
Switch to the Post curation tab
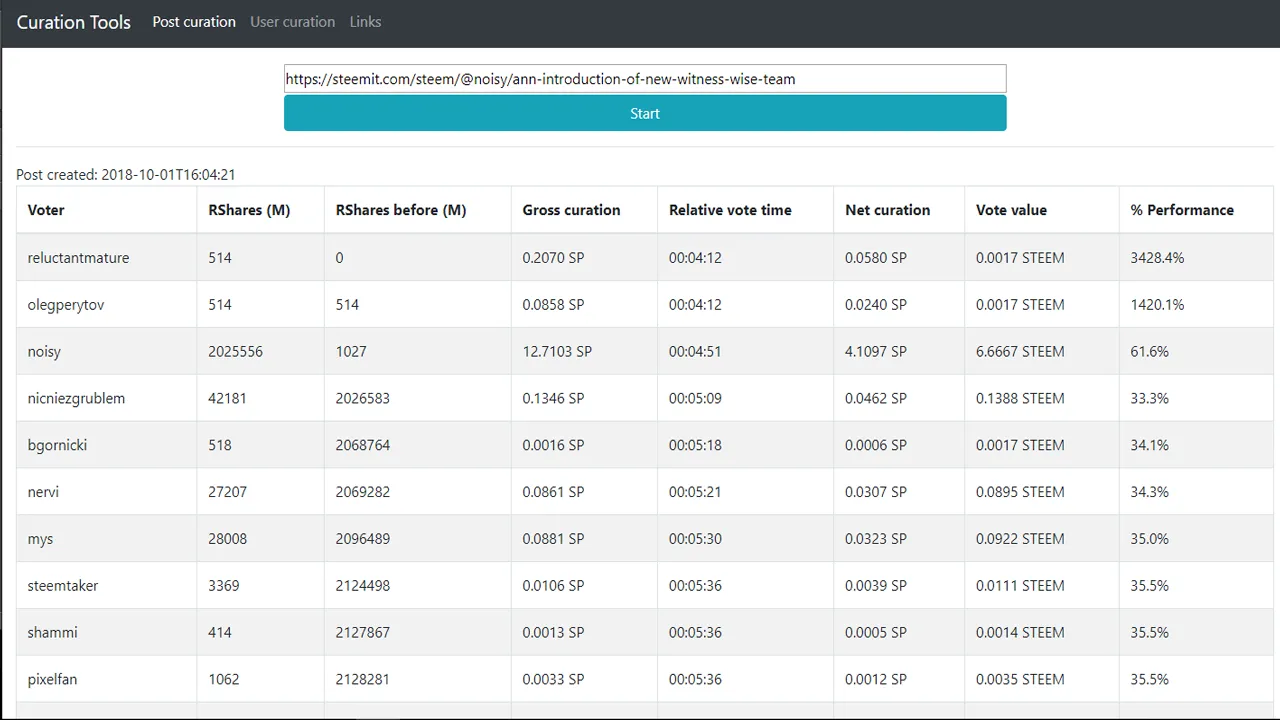pos(194,22)
